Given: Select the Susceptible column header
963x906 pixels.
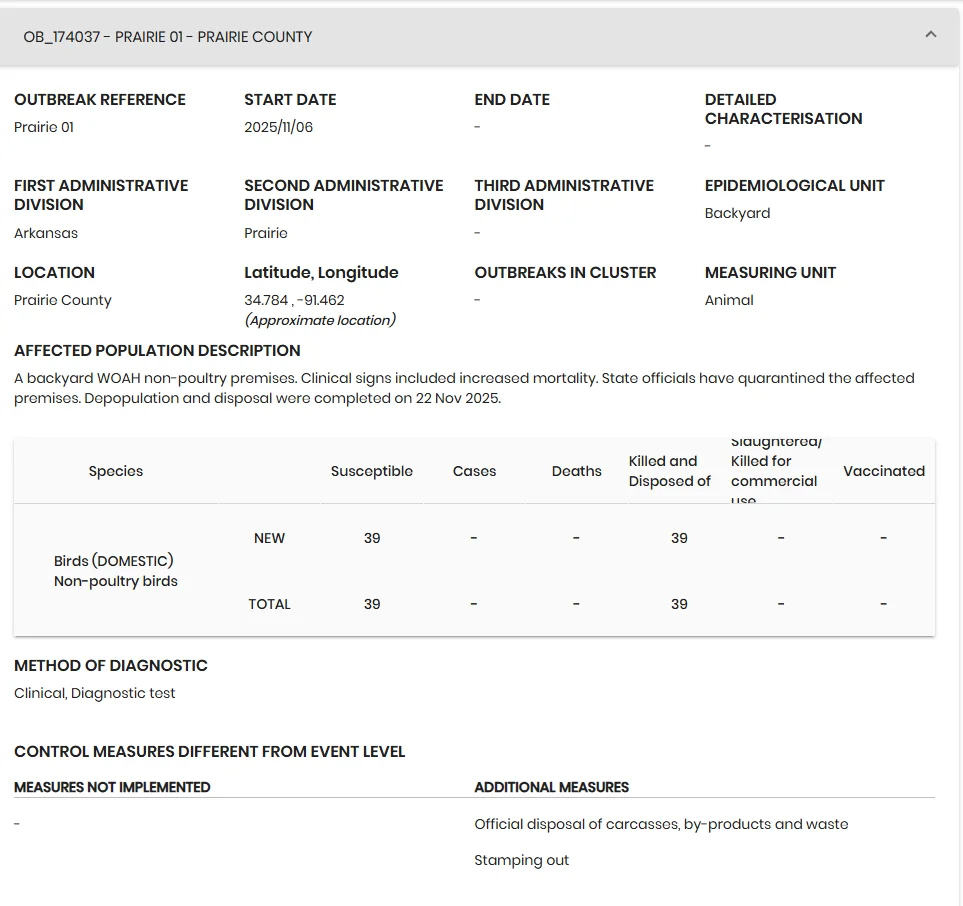Looking at the screenshot, I should pos(372,471).
